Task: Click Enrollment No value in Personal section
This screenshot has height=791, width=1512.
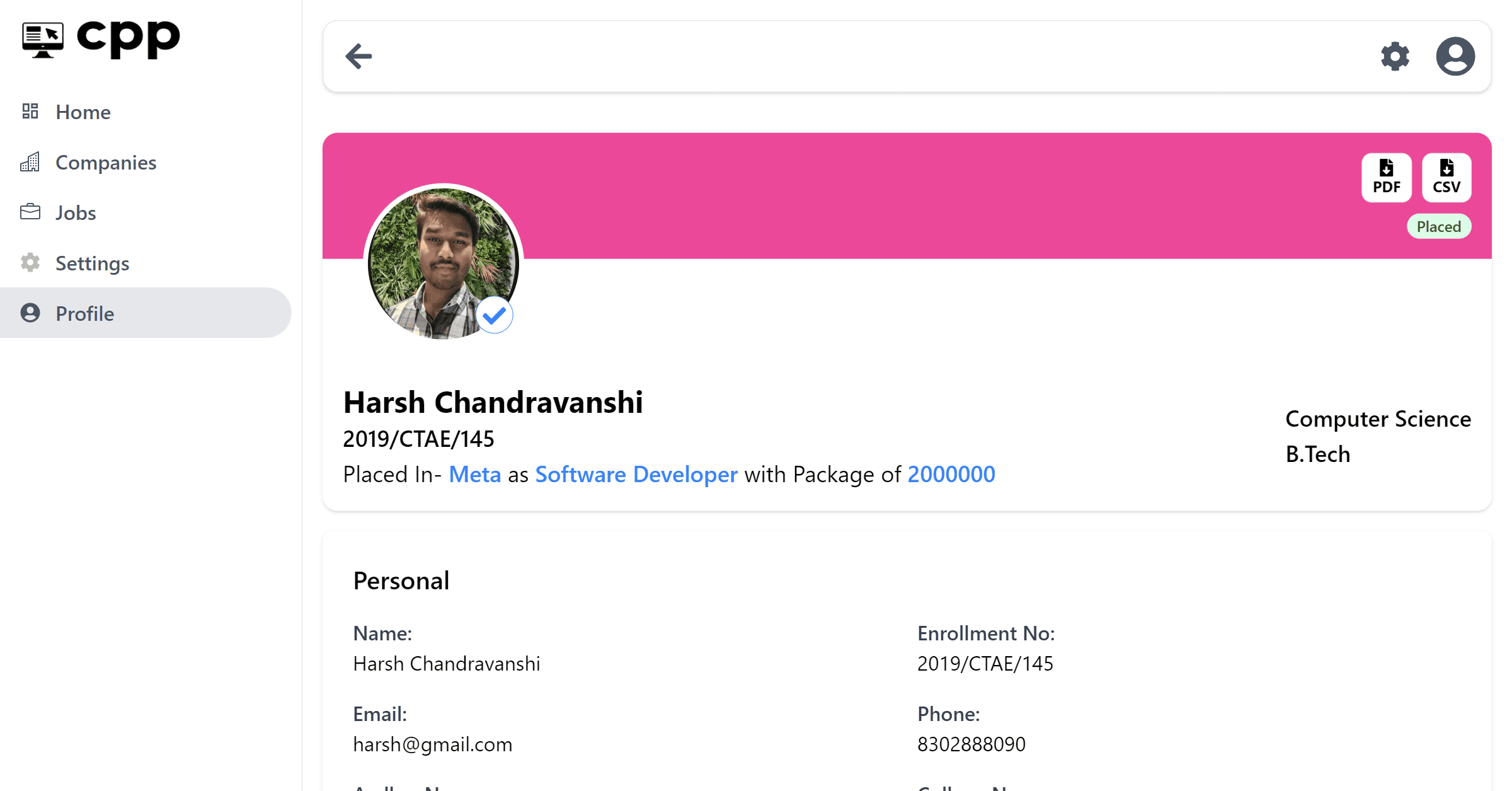Action: coord(985,664)
